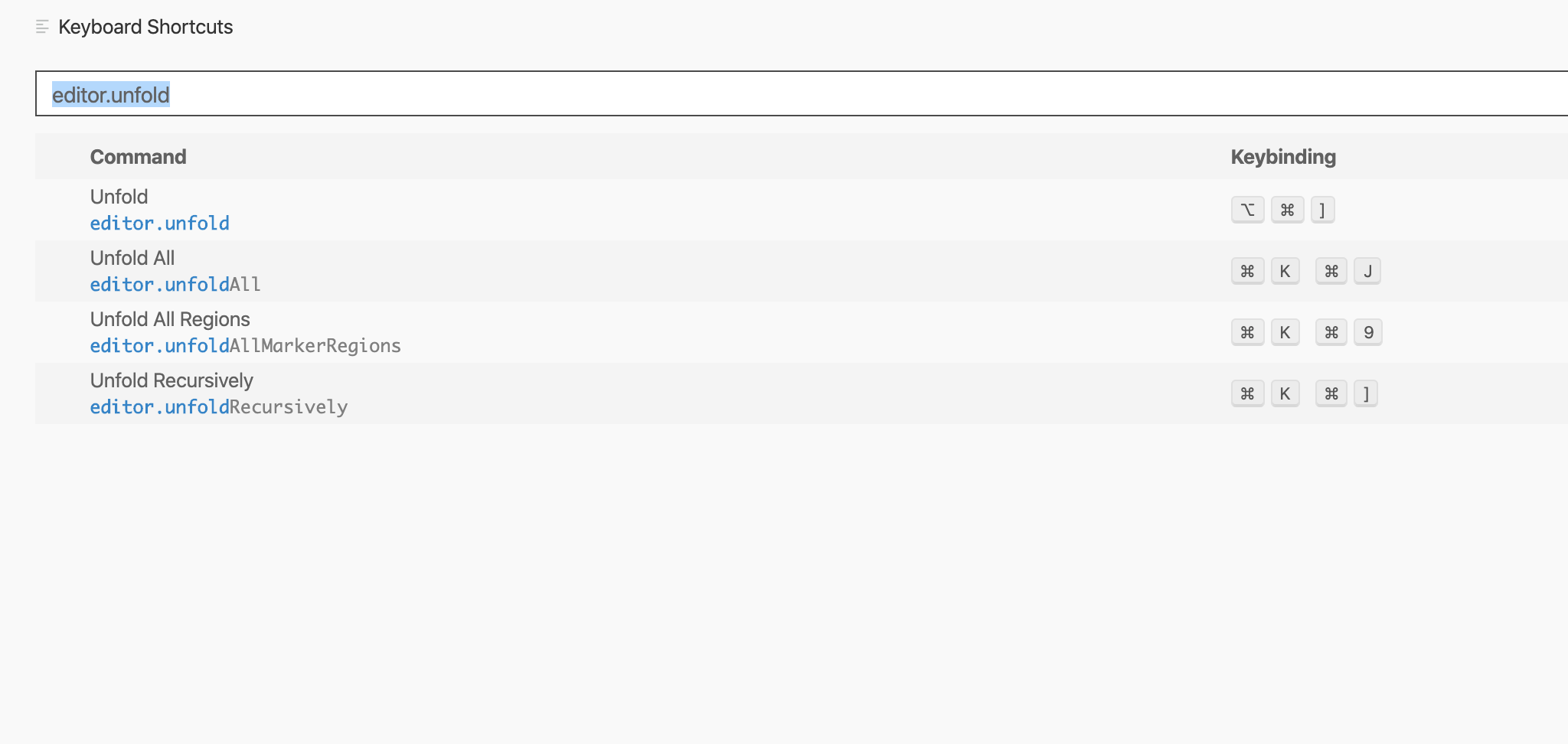Click the K keycap in the Unfold All binding
This screenshot has height=744, width=1568.
coord(1285,270)
